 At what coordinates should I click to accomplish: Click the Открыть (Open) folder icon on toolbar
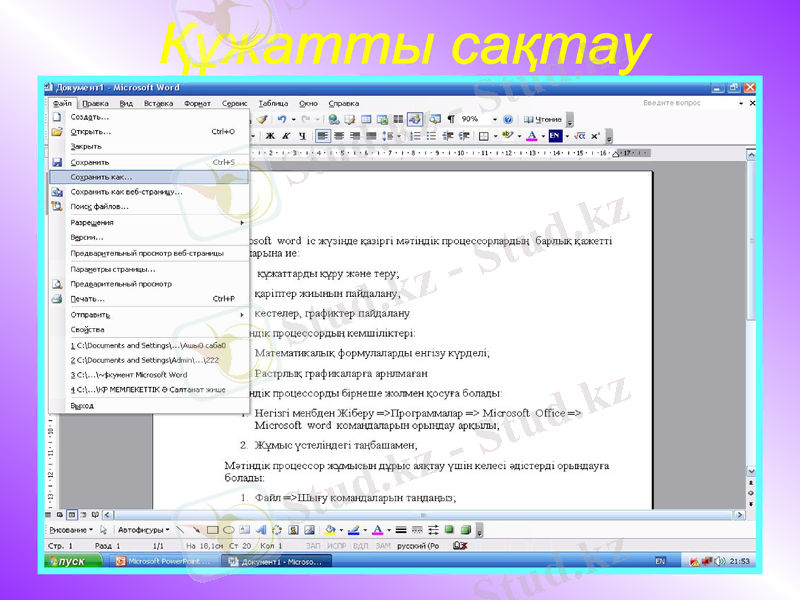56,129
